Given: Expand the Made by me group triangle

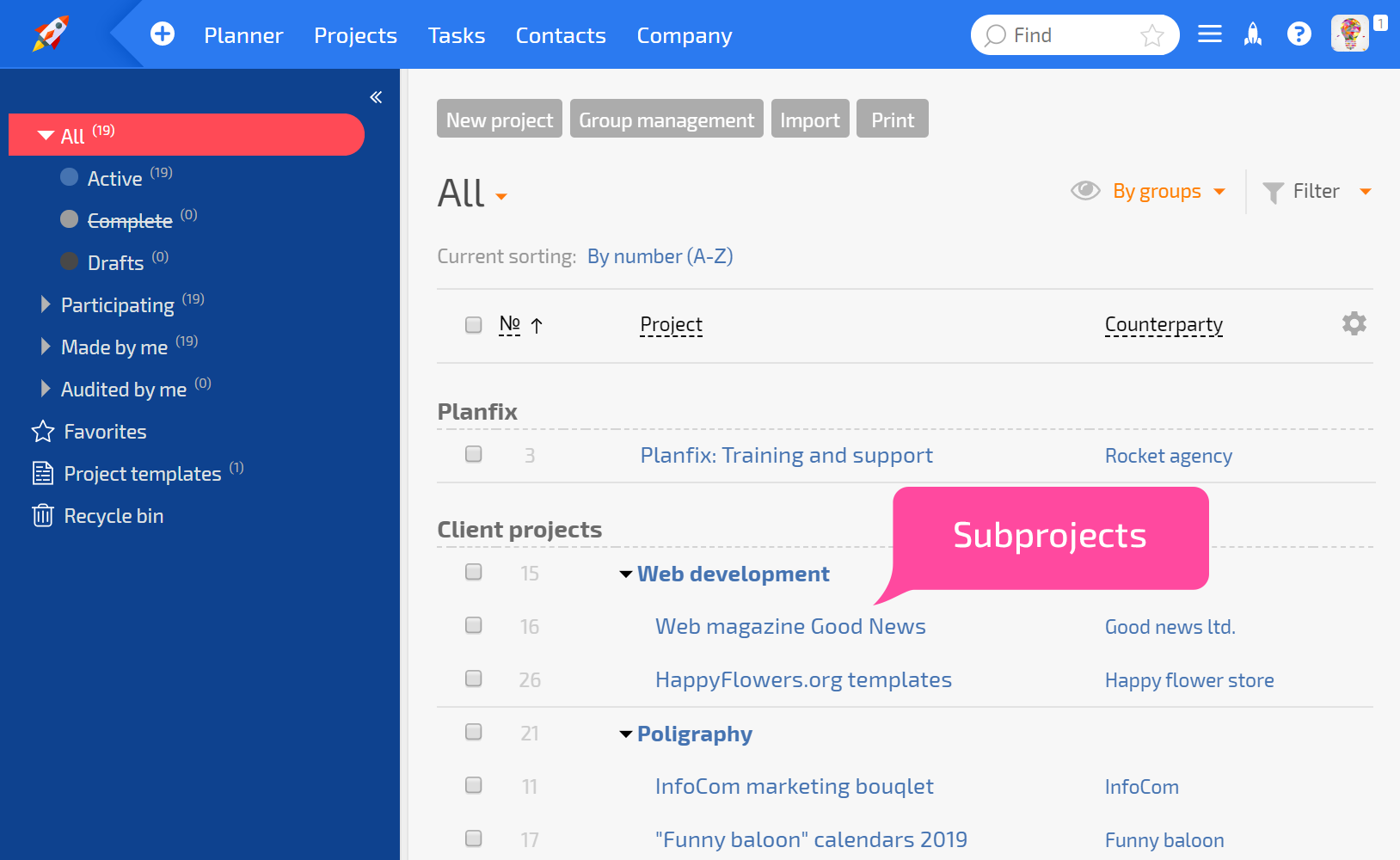Looking at the screenshot, I should point(46,346).
